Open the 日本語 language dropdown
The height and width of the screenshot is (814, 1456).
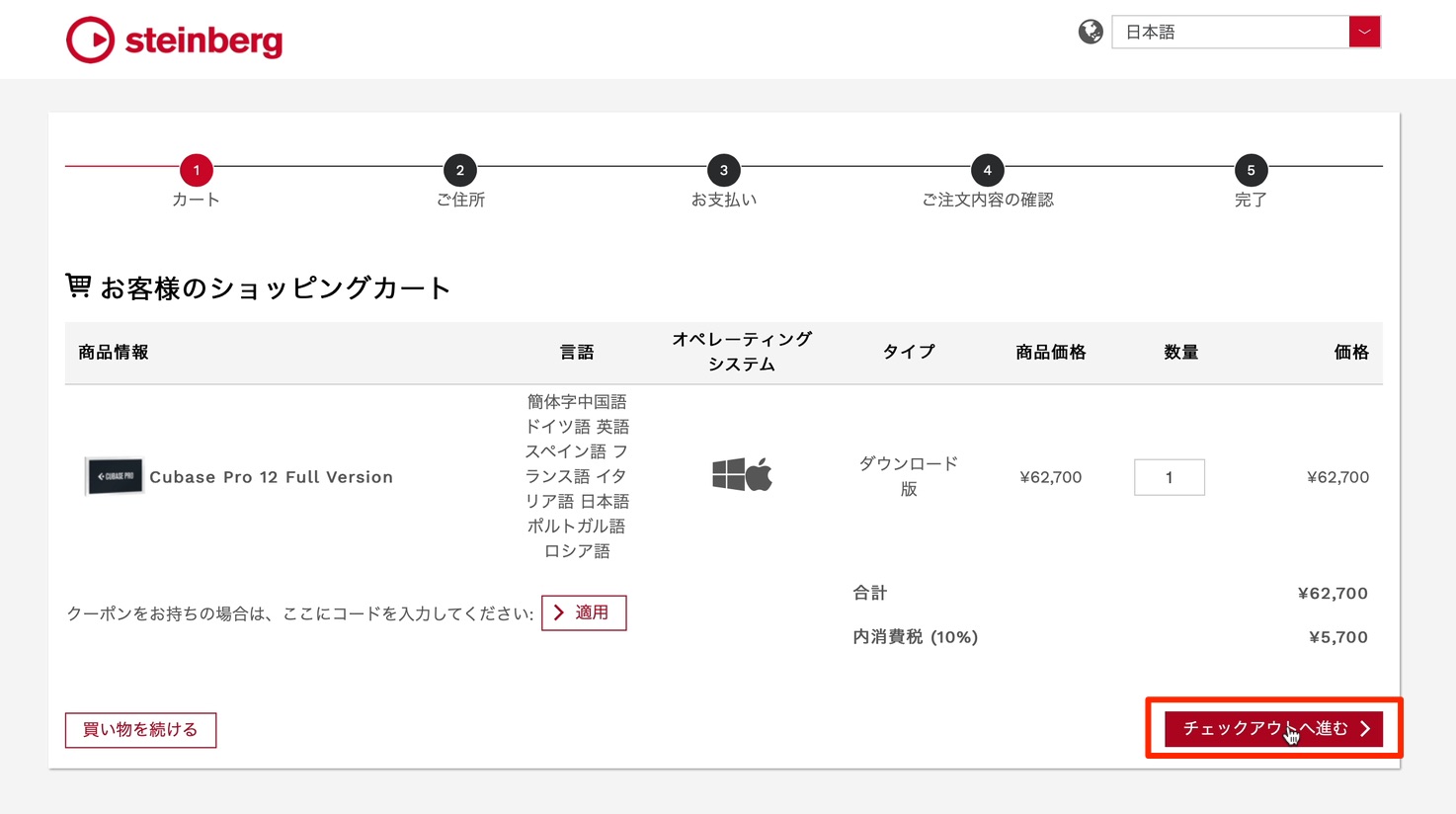1246,32
